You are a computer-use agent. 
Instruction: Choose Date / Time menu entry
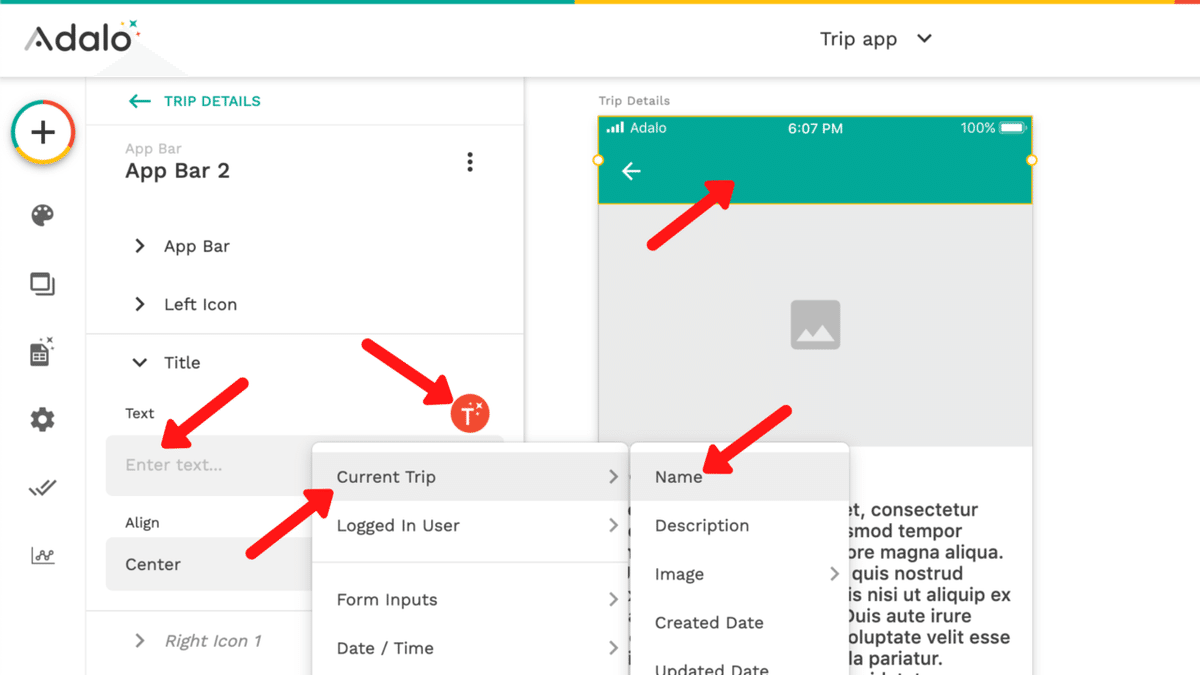pyautogui.click(x=470, y=648)
